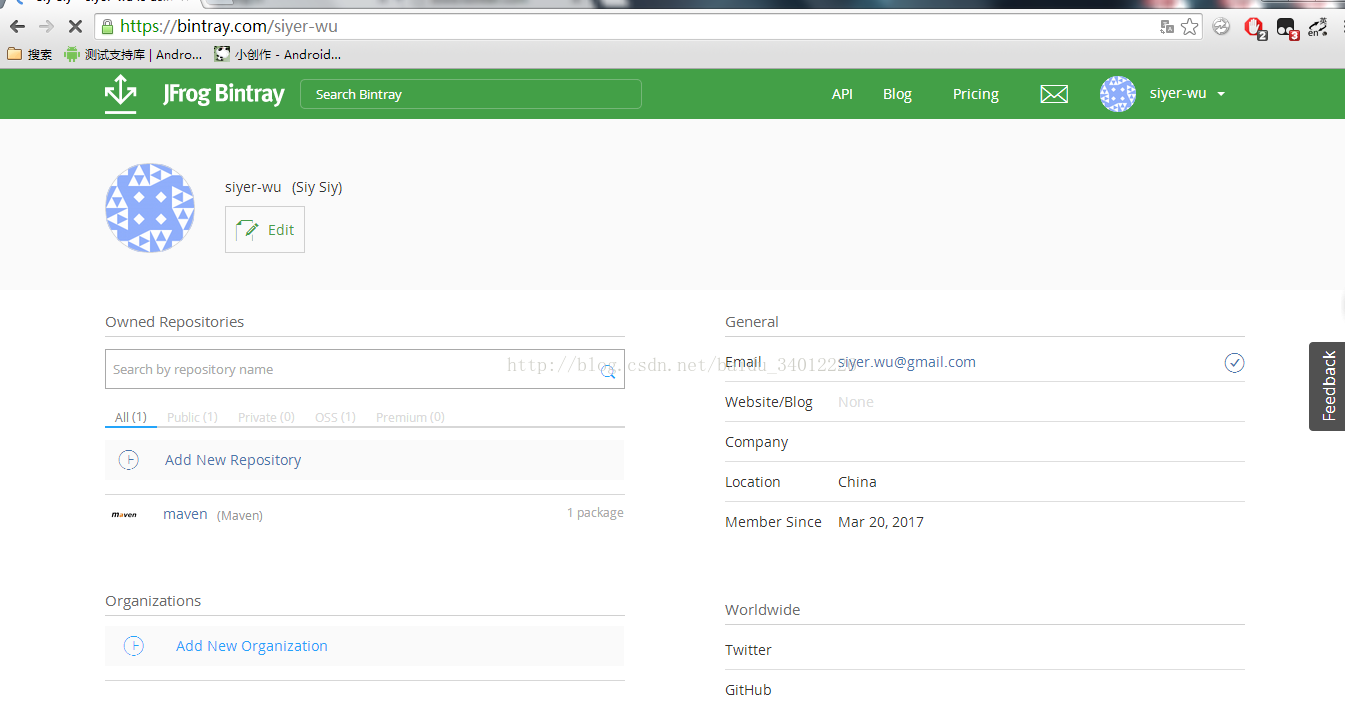
Task: Click the plus icon beside Add New Organization
Action: pyautogui.click(x=134, y=646)
